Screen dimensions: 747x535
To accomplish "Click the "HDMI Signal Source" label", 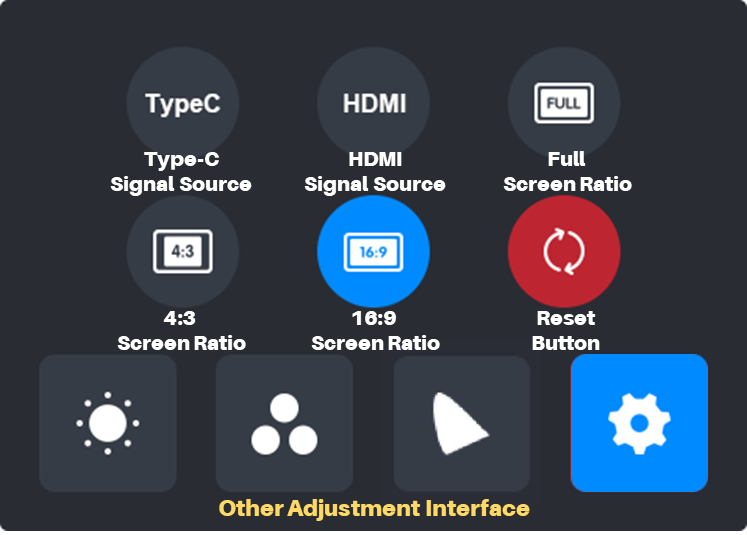I will [x=375, y=172].
